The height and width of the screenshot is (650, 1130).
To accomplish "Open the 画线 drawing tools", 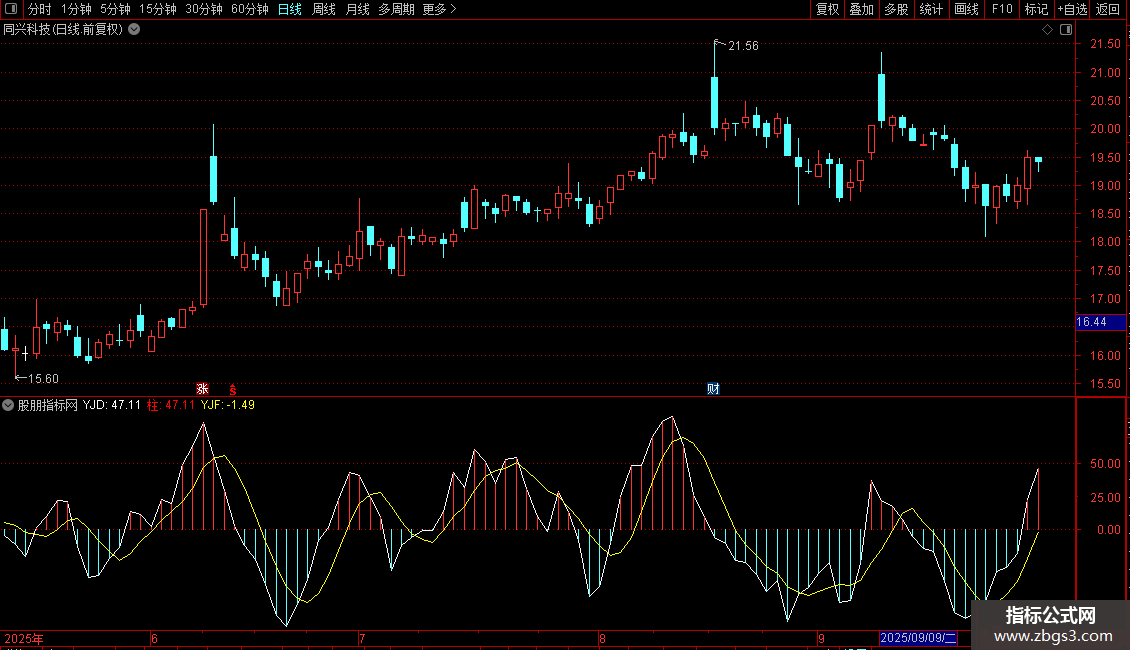I will pos(966,9).
